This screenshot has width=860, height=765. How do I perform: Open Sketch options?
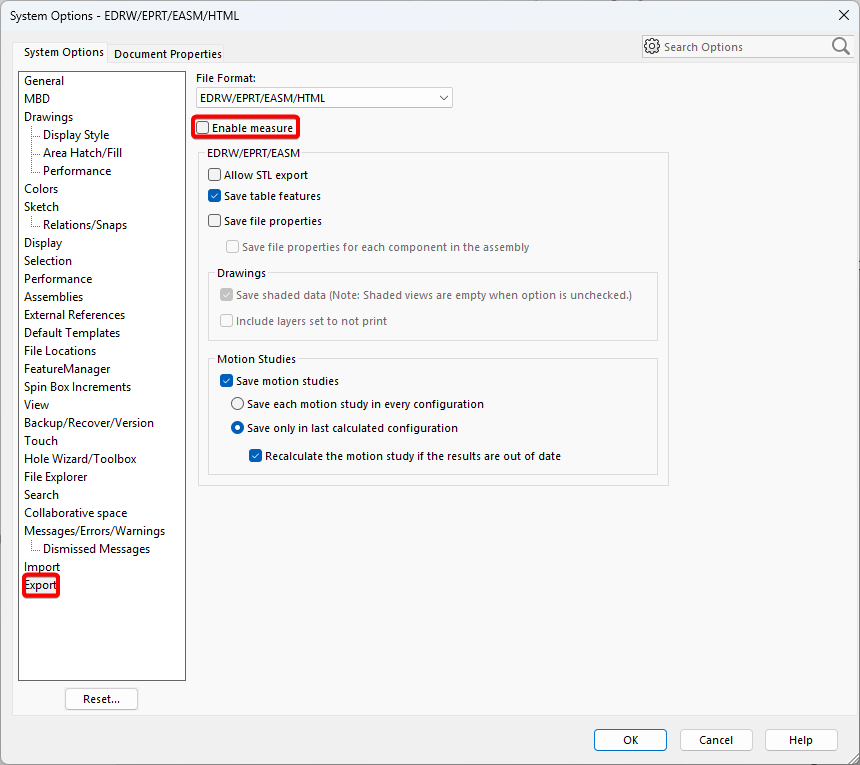(x=41, y=207)
